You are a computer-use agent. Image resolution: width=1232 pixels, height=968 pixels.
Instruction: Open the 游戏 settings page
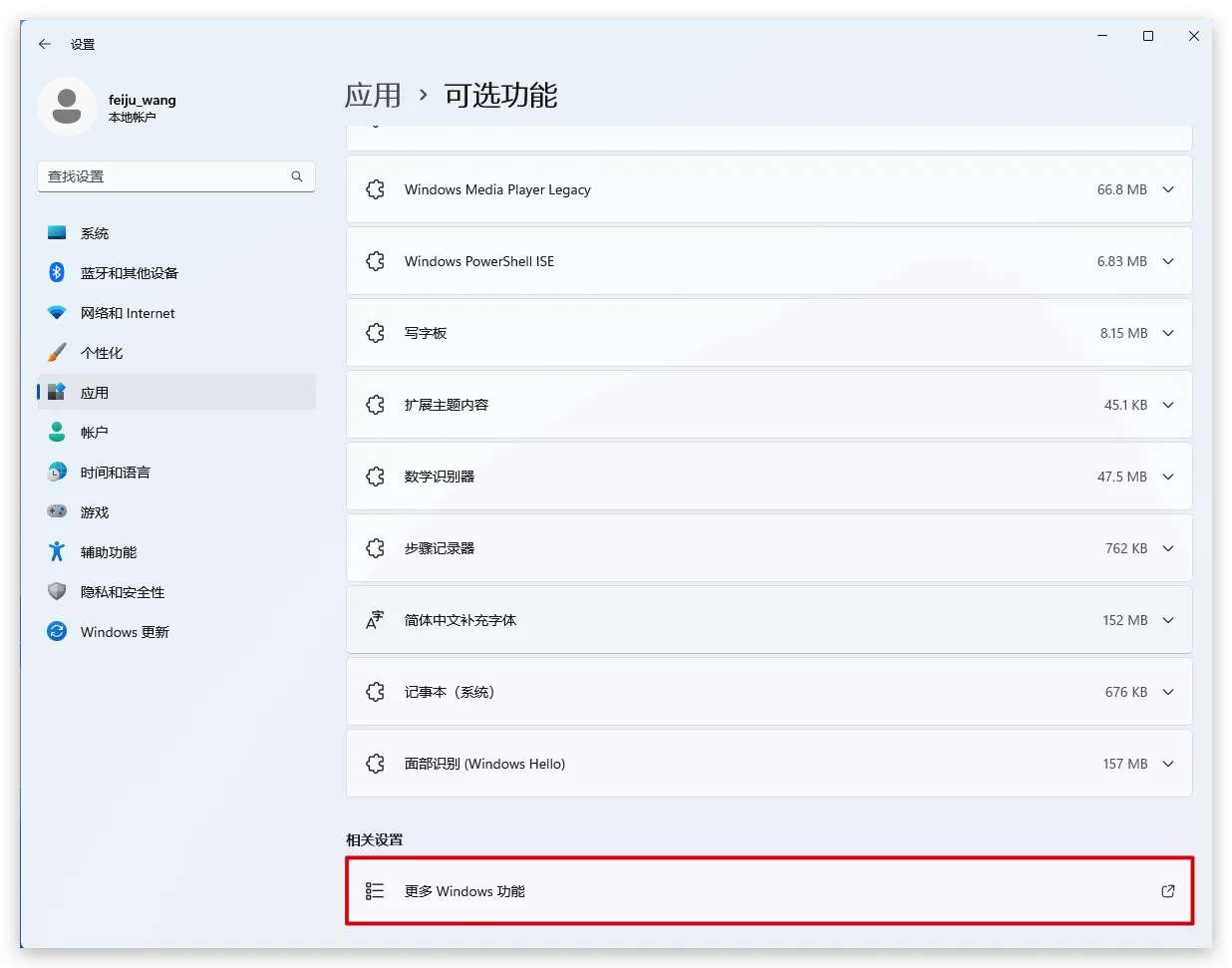[176, 511]
